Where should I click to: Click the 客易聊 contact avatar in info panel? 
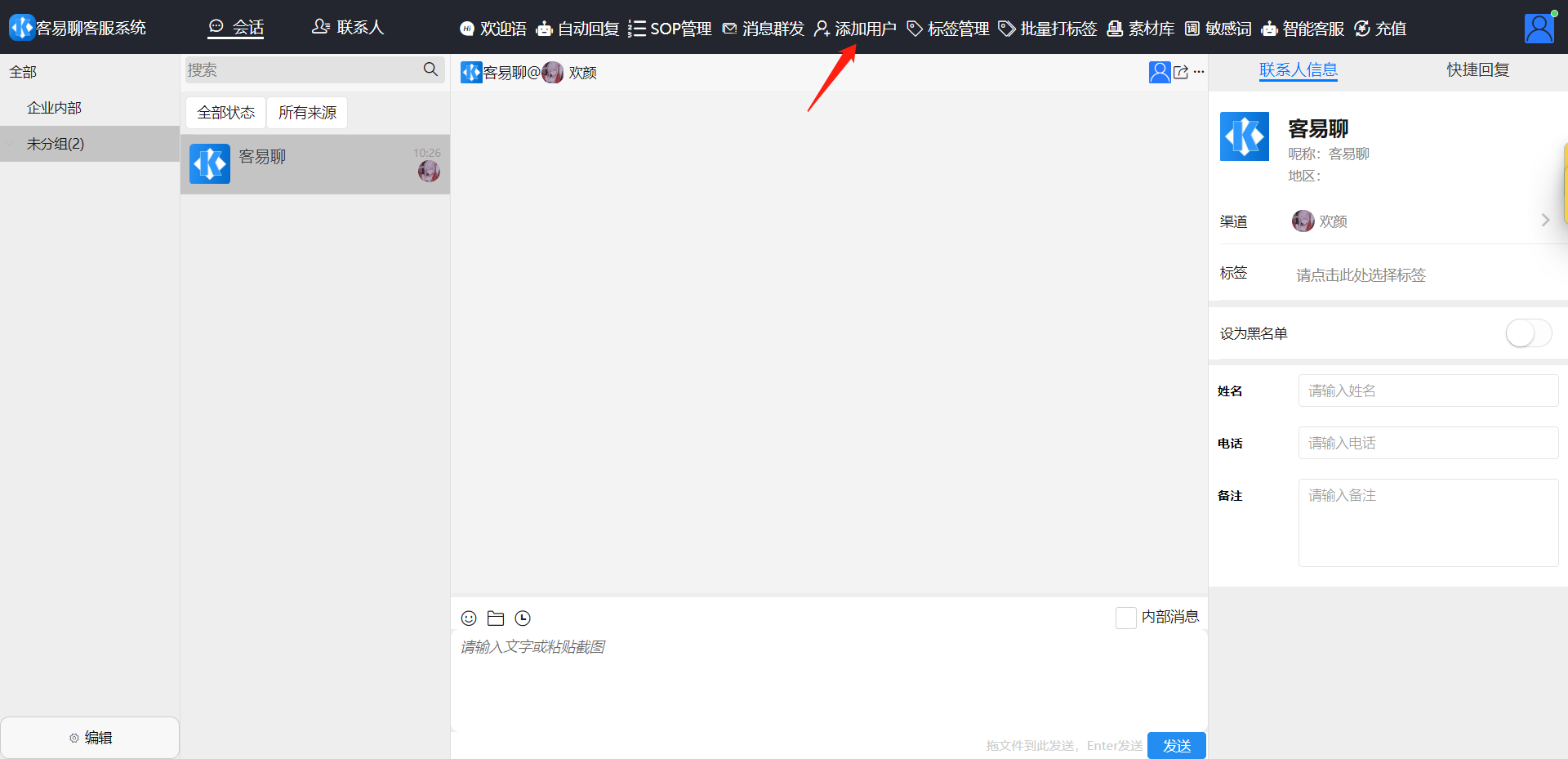(1245, 136)
